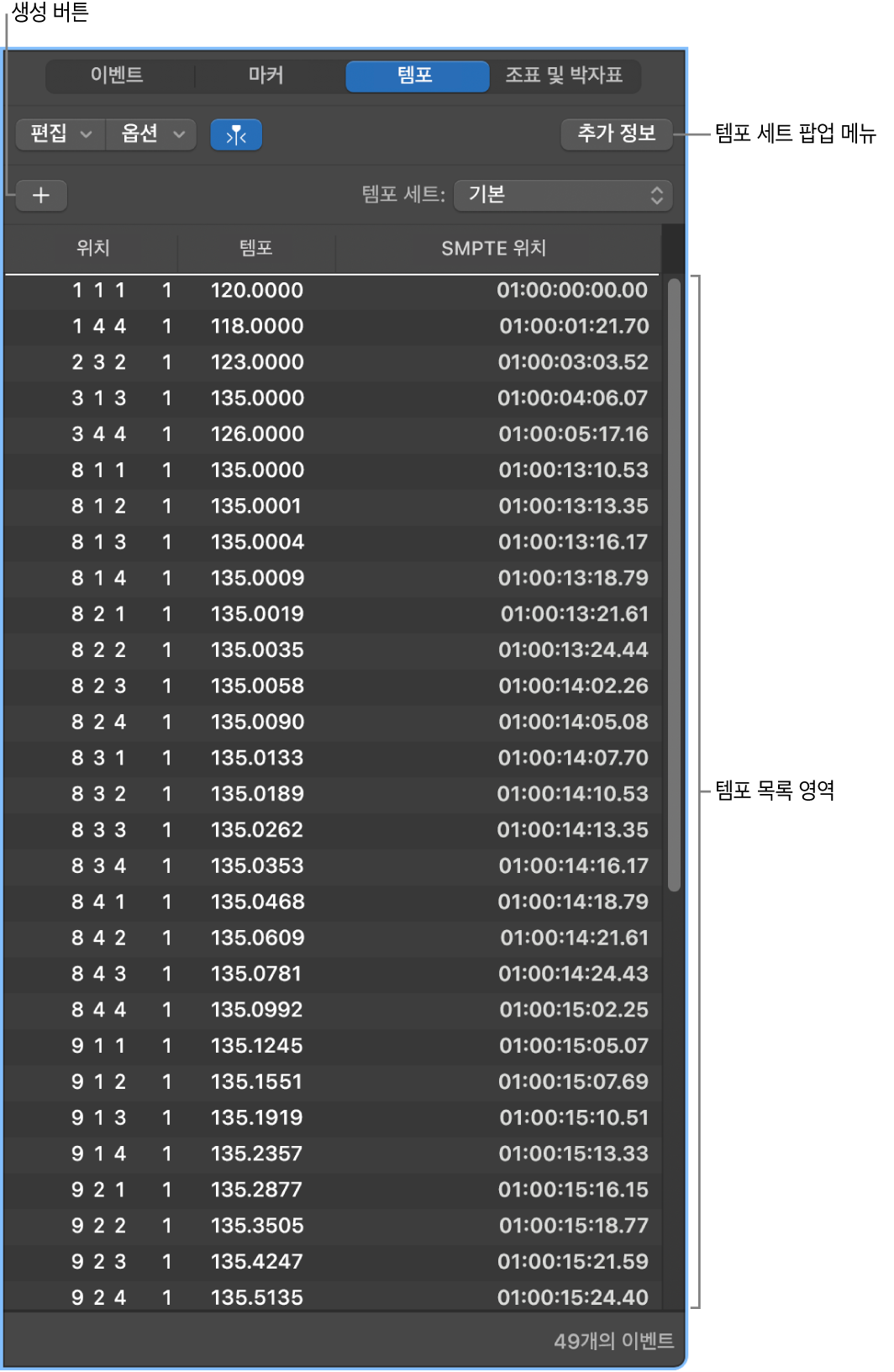894x1372 pixels.
Task: Click the 템포 column header
Action: 256,248
